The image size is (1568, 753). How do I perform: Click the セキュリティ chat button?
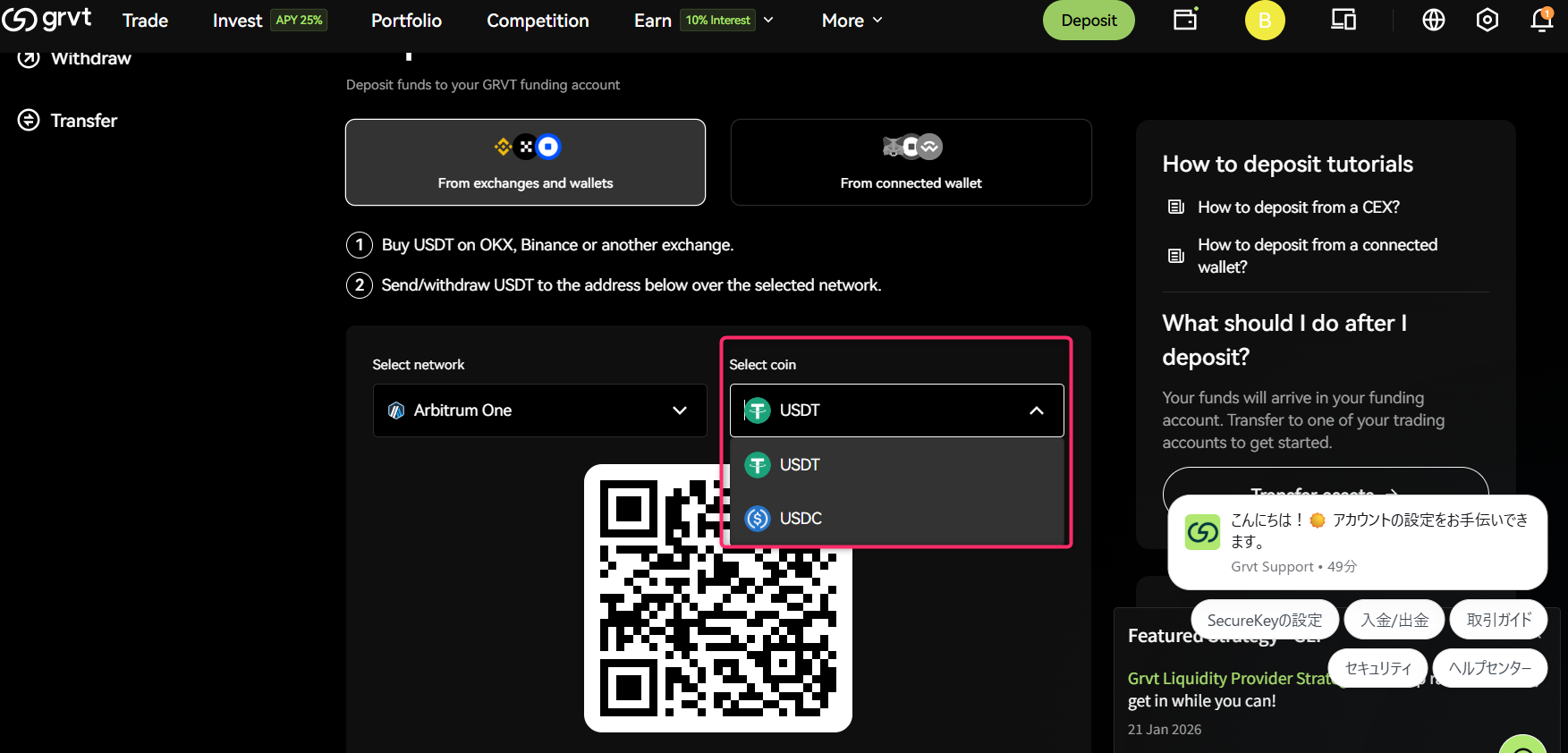[x=1377, y=668]
